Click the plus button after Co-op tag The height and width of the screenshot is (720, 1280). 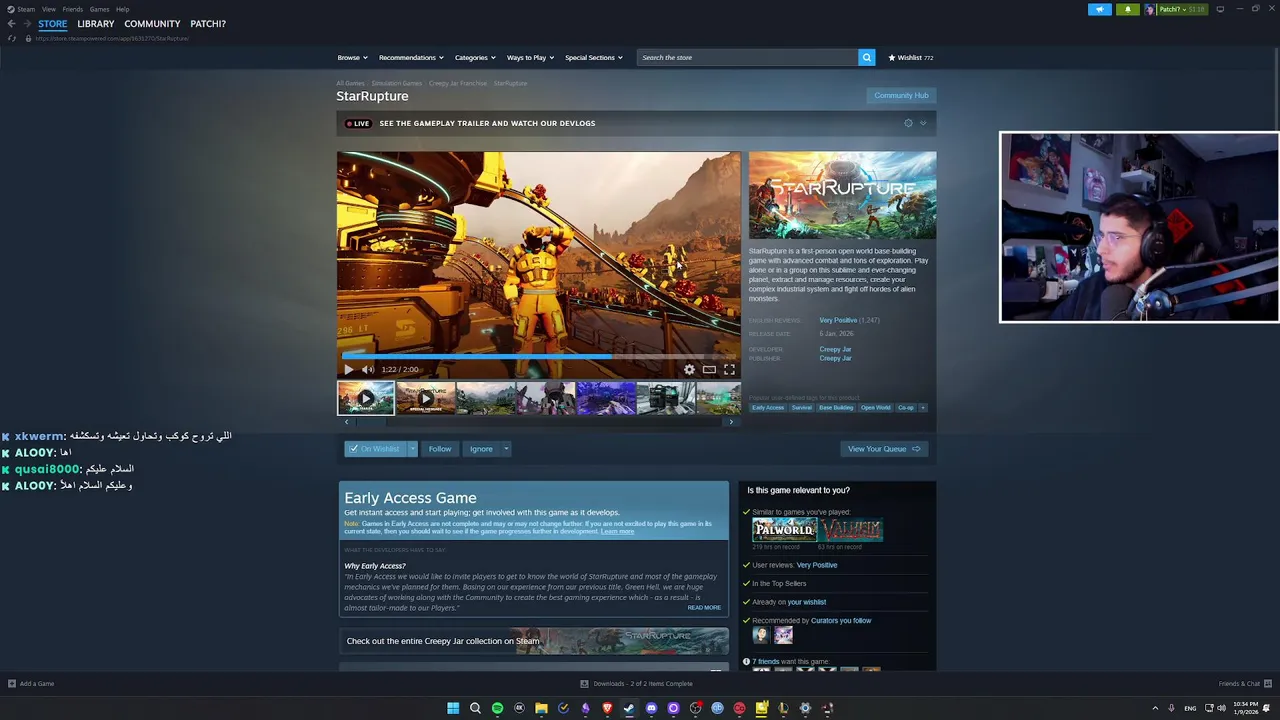pos(922,407)
